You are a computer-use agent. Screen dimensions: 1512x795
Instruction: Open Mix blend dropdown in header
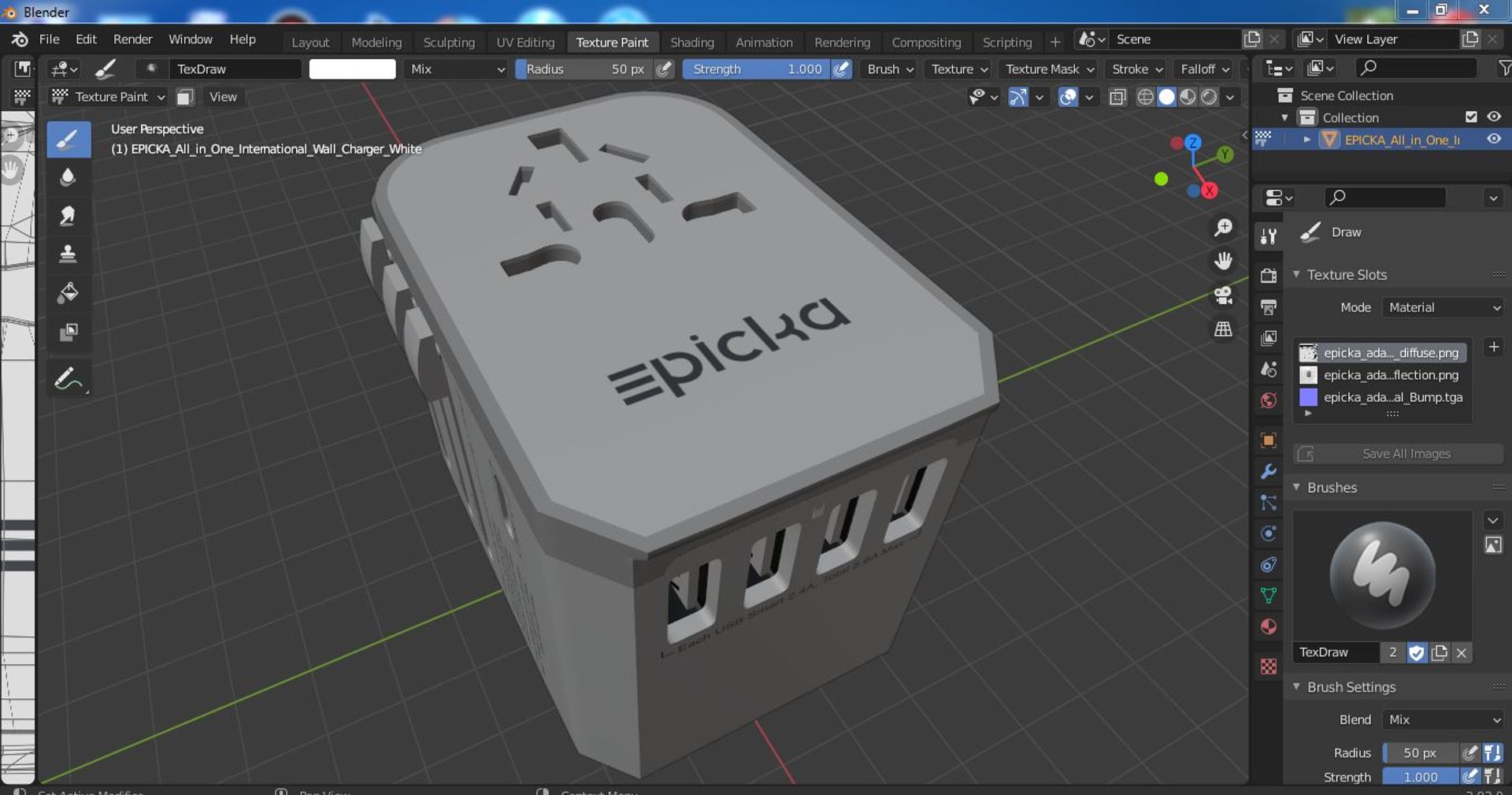(457, 69)
